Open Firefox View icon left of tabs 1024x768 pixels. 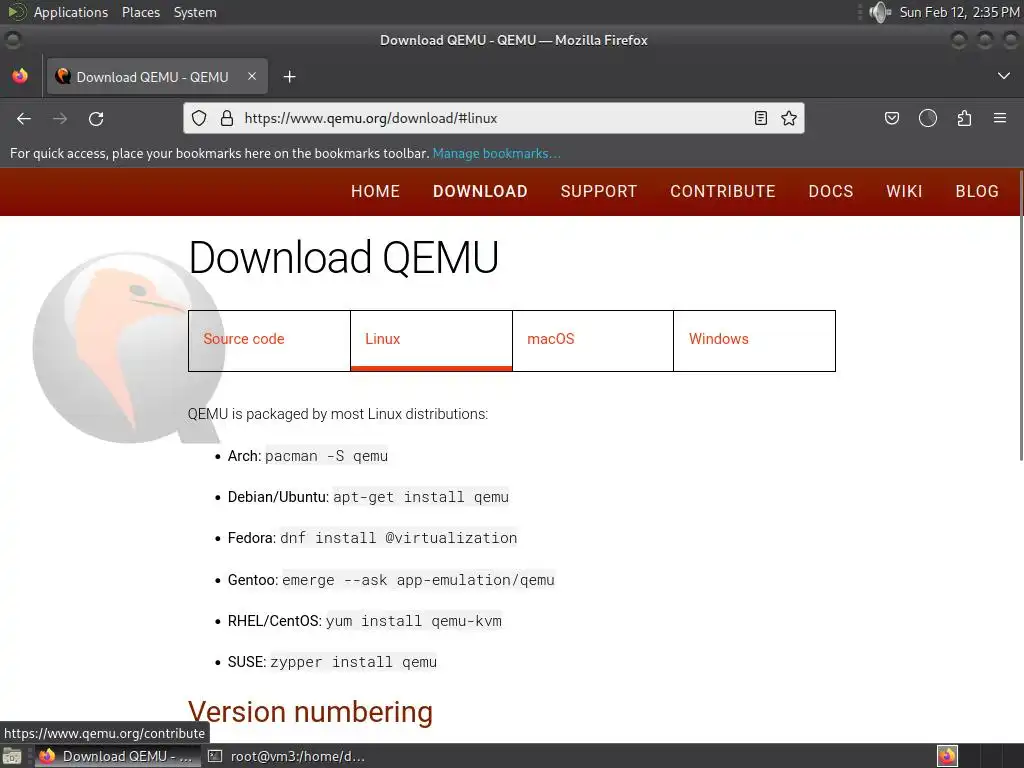coord(20,76)
